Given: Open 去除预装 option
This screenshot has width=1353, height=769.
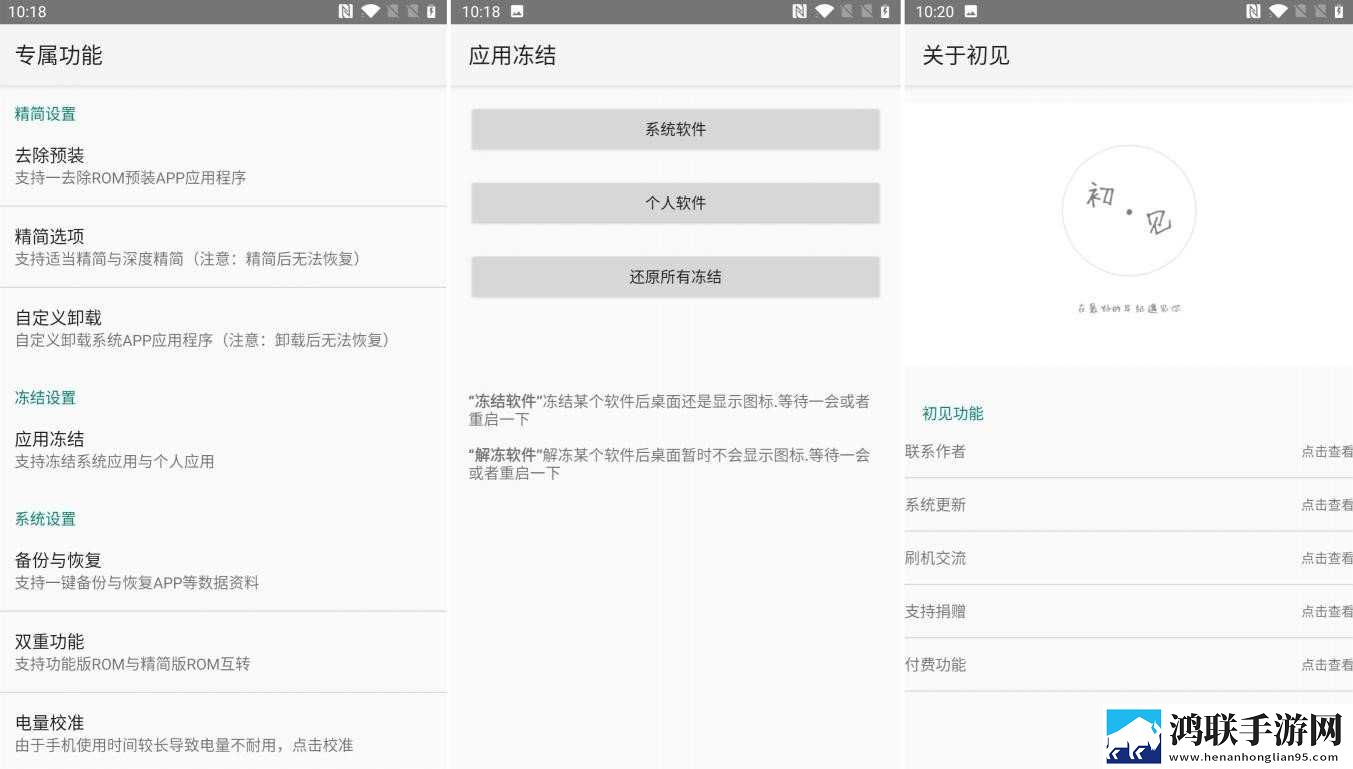Looking at the screenshot, I should pyautogui.click(x=223, y=166).
